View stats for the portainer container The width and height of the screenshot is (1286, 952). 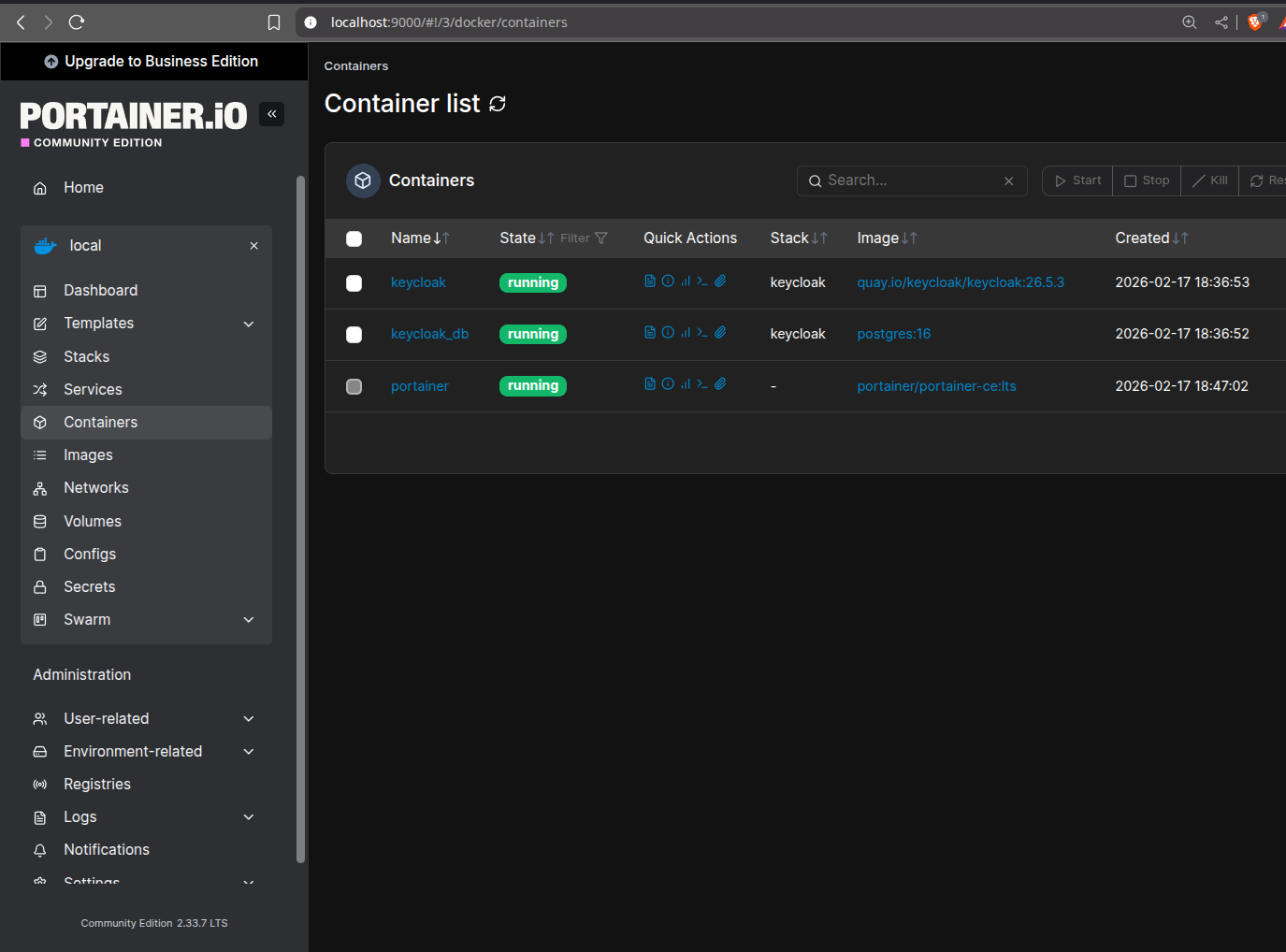(x=686, y=383)
